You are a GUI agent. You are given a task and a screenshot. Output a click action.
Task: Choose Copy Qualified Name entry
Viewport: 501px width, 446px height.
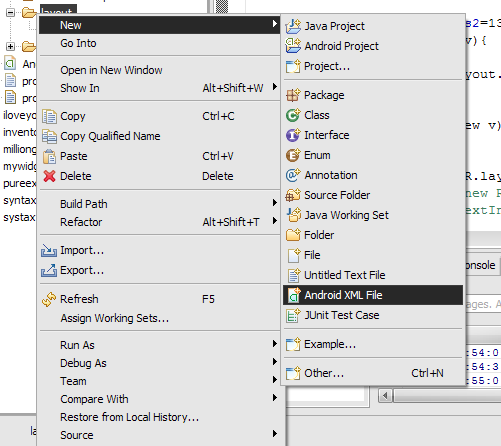coord(160,136)
